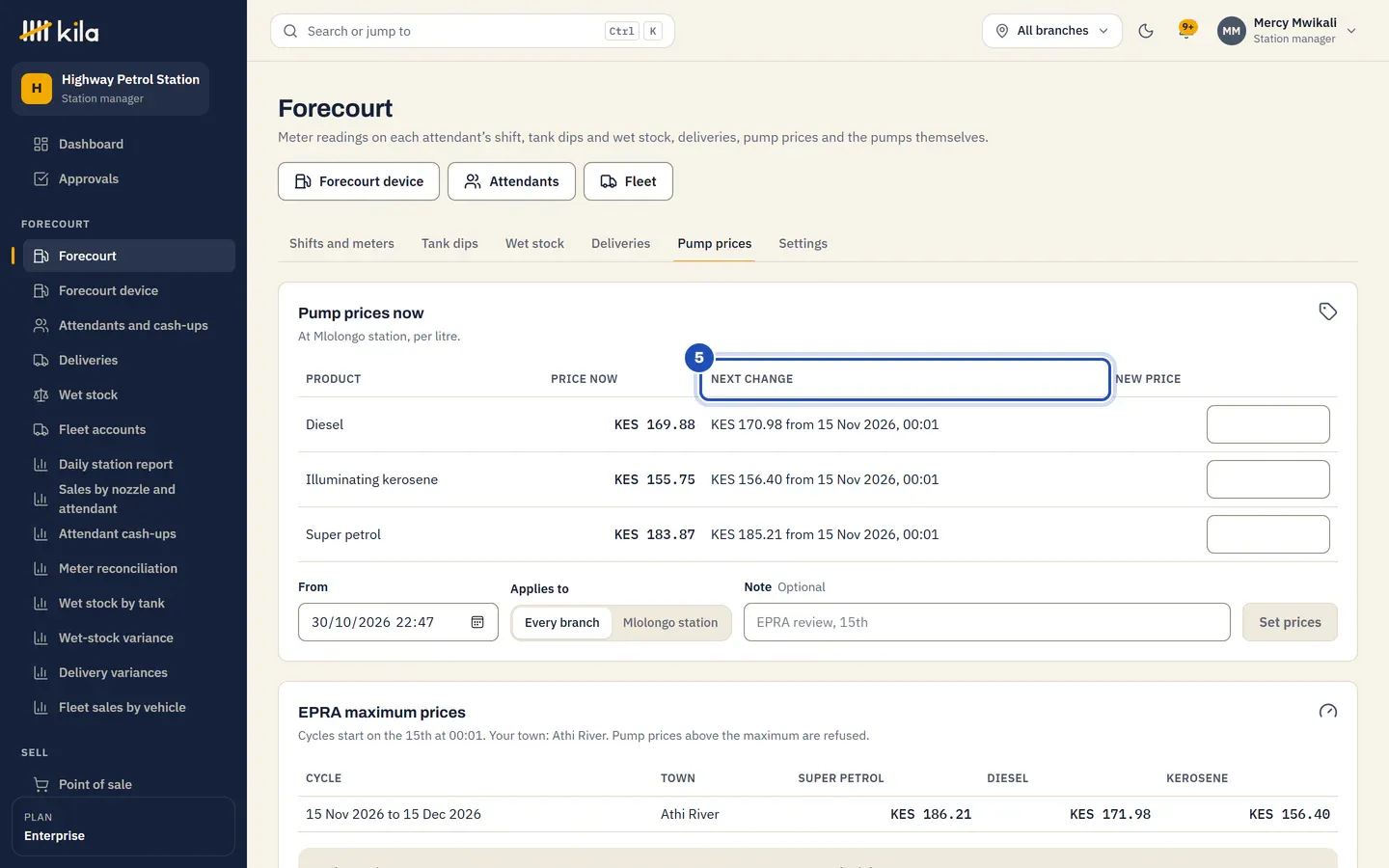Switch to Tank dips tab
This screenshot has height=868, width=1389.
click(x=449, y=243)
